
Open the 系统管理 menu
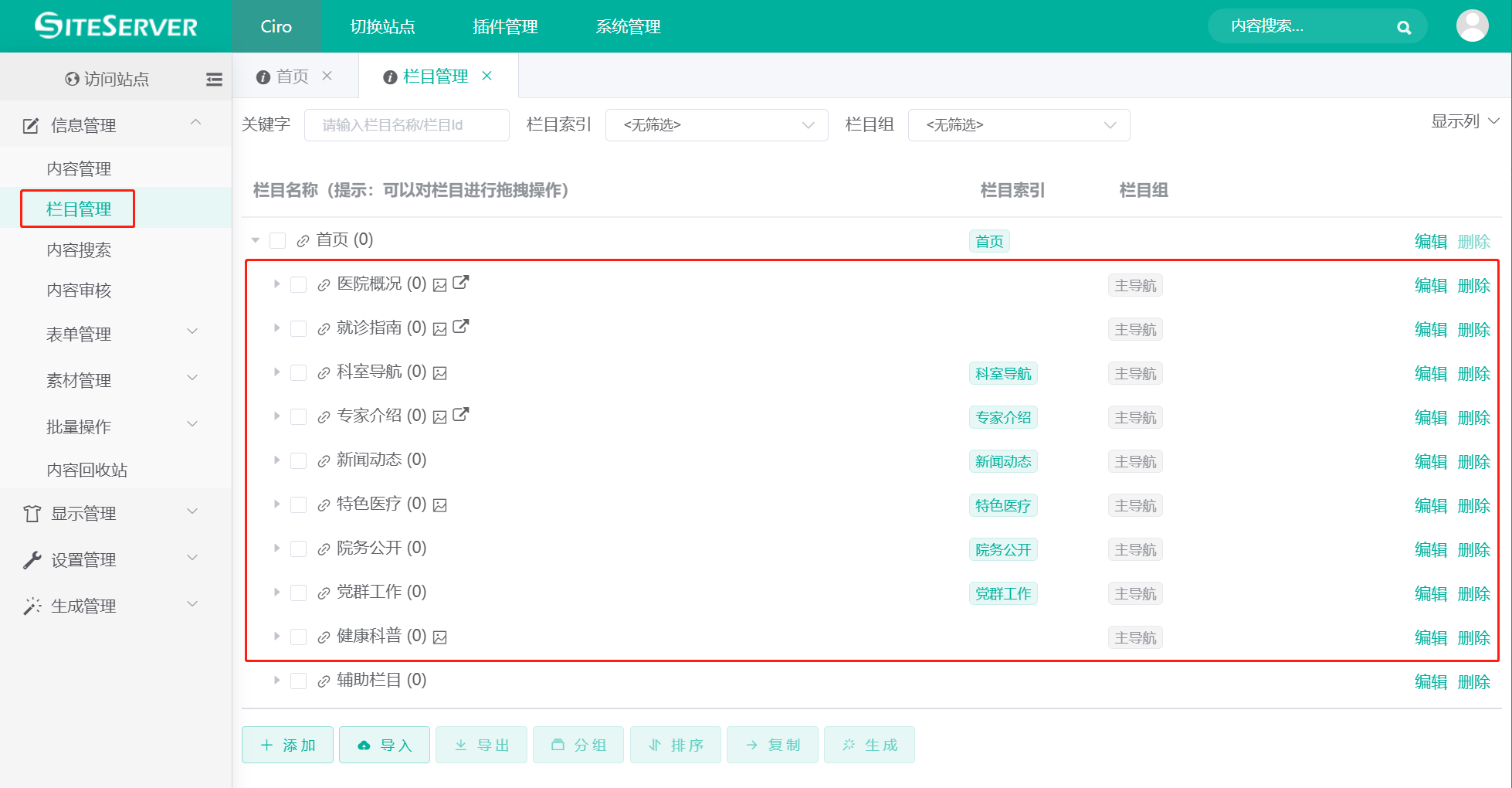tap(627, 26)
